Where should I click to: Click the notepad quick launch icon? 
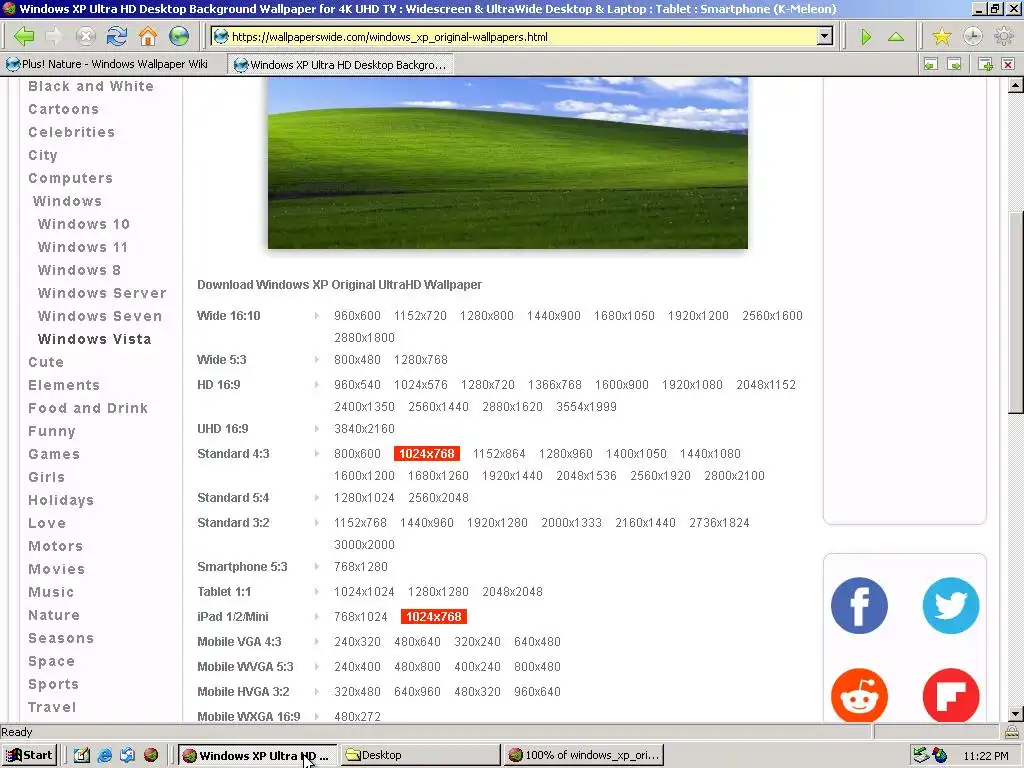pyautogui.click(x=82, y=755)
